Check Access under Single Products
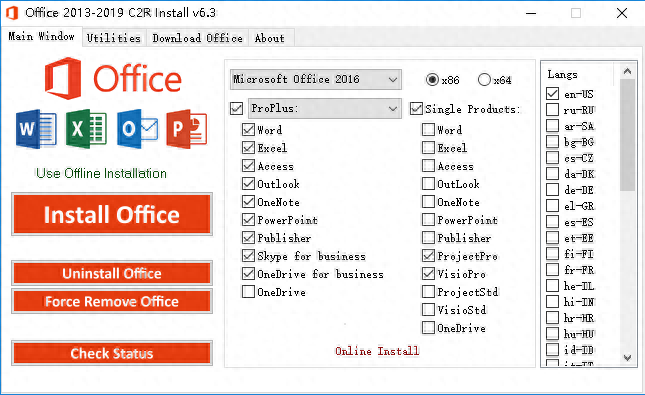 pyautogui.click(x=428, y=166)
